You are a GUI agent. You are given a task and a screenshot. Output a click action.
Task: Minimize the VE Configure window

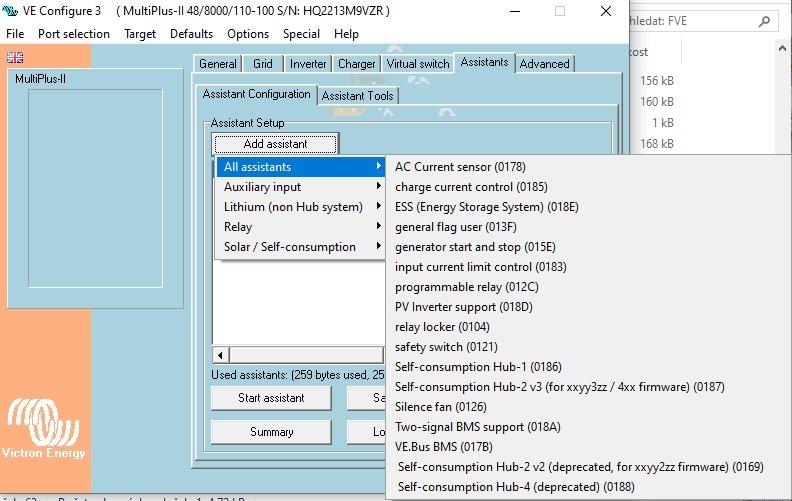[515, 11]
